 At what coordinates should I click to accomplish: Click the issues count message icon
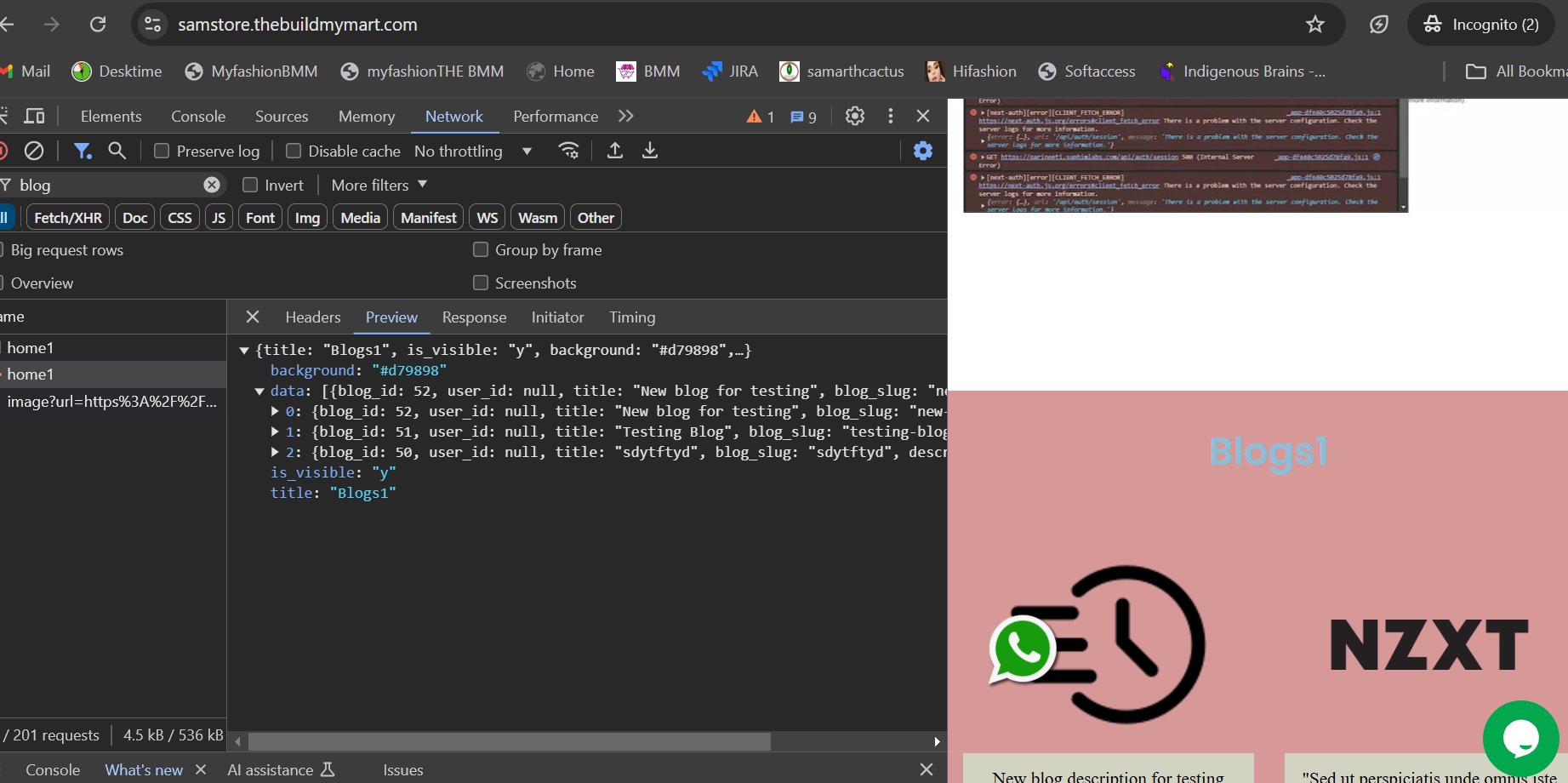coord(803,117)
